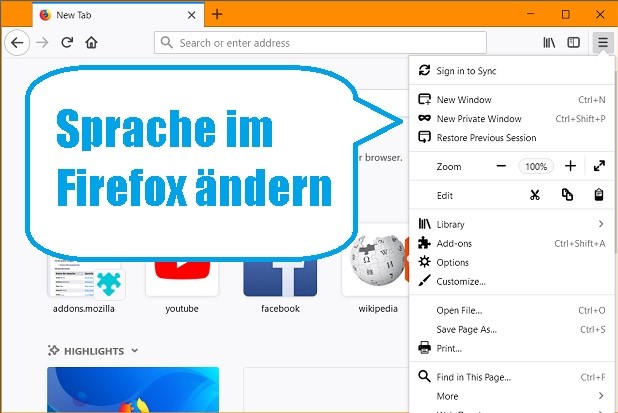618x413 pixels.
Task: Go back with the back arrow button
Action: point(17,43)
